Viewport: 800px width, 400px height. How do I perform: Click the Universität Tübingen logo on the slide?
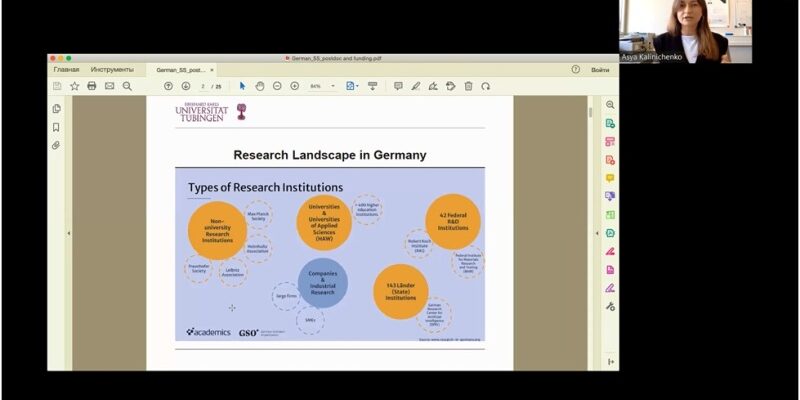[211, 112]
